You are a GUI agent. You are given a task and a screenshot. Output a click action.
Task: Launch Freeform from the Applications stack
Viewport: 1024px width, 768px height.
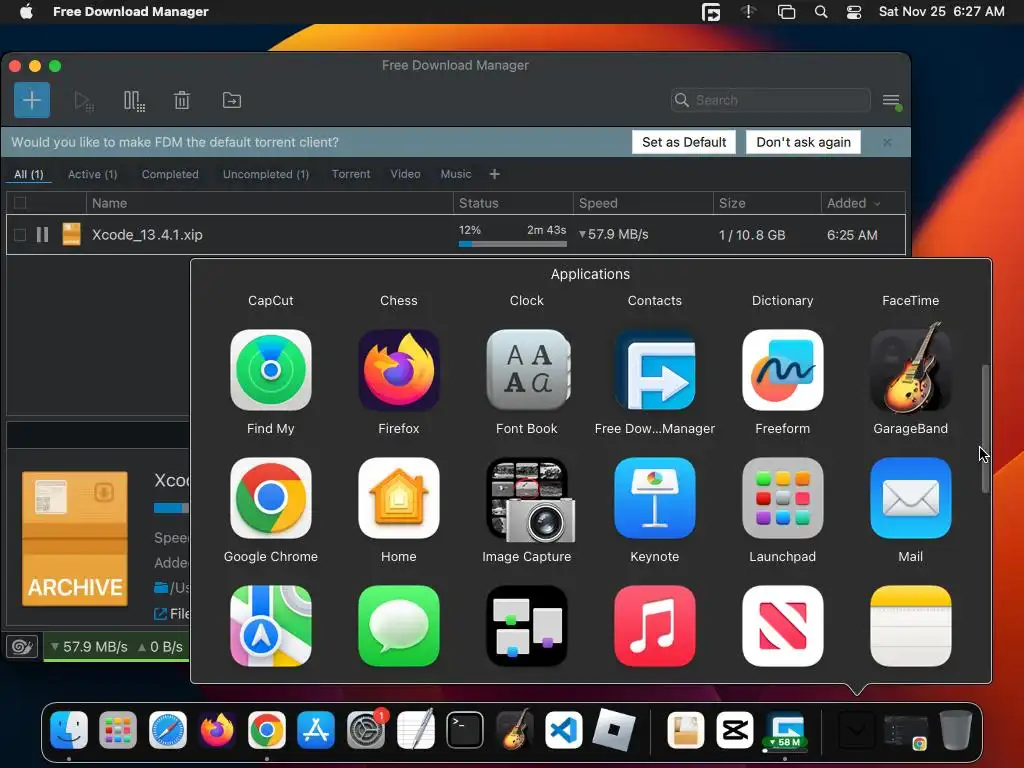point(782,370)
